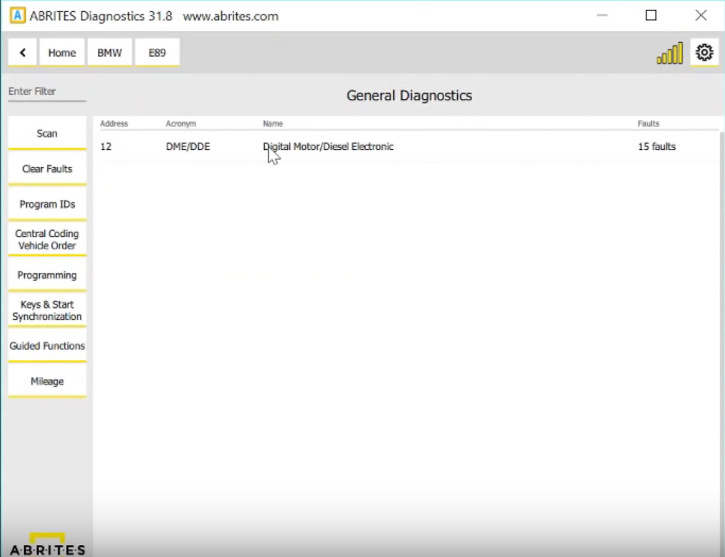Select the BMW breadcrumb
The width and height of the screenshot is (725, 557).
(110, 52)
